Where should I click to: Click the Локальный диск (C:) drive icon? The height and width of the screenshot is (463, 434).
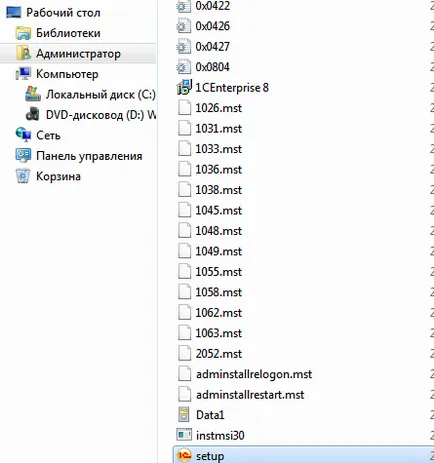[33, 94]
